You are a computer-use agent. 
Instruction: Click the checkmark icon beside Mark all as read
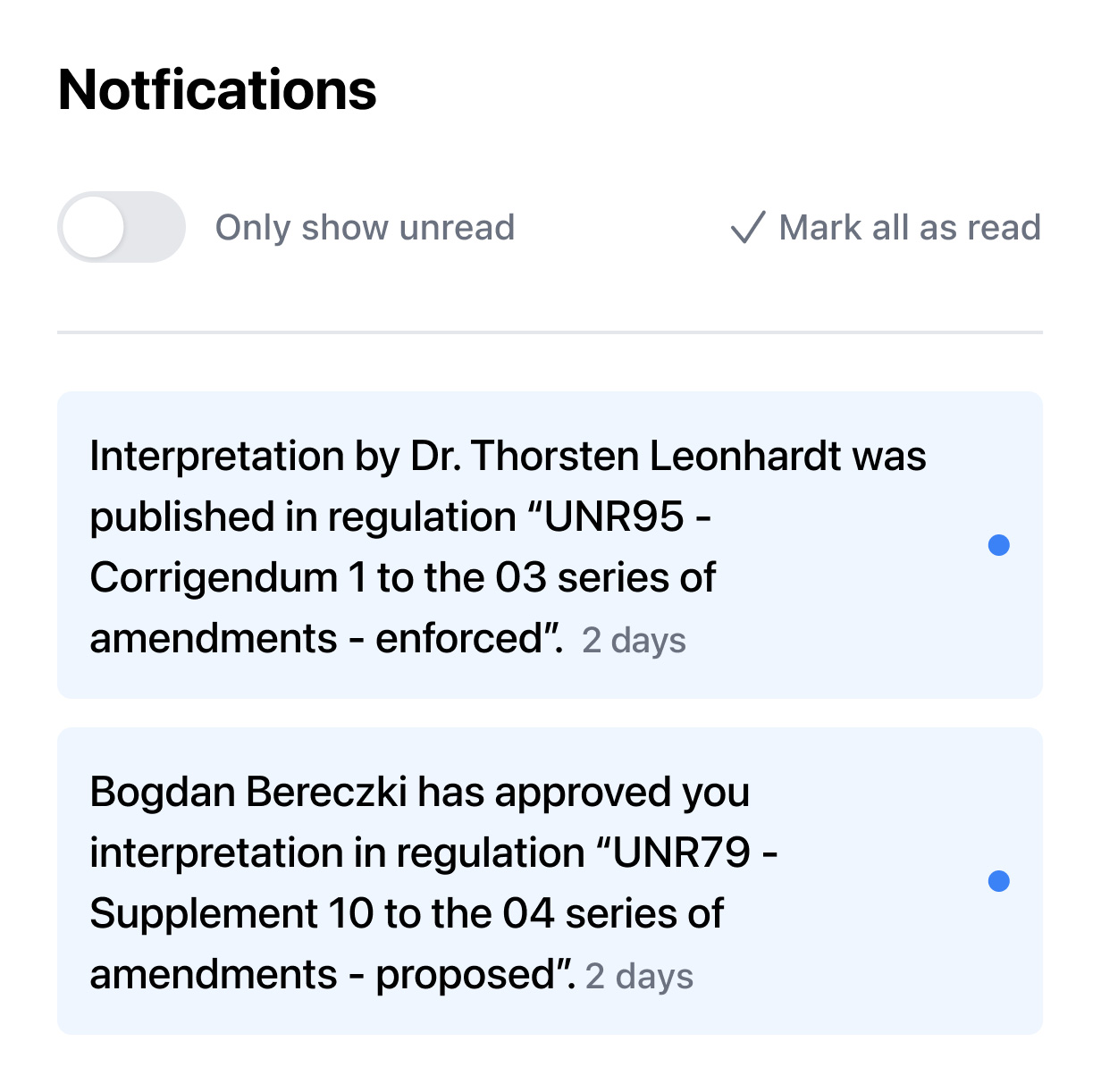tap(747, 228)
